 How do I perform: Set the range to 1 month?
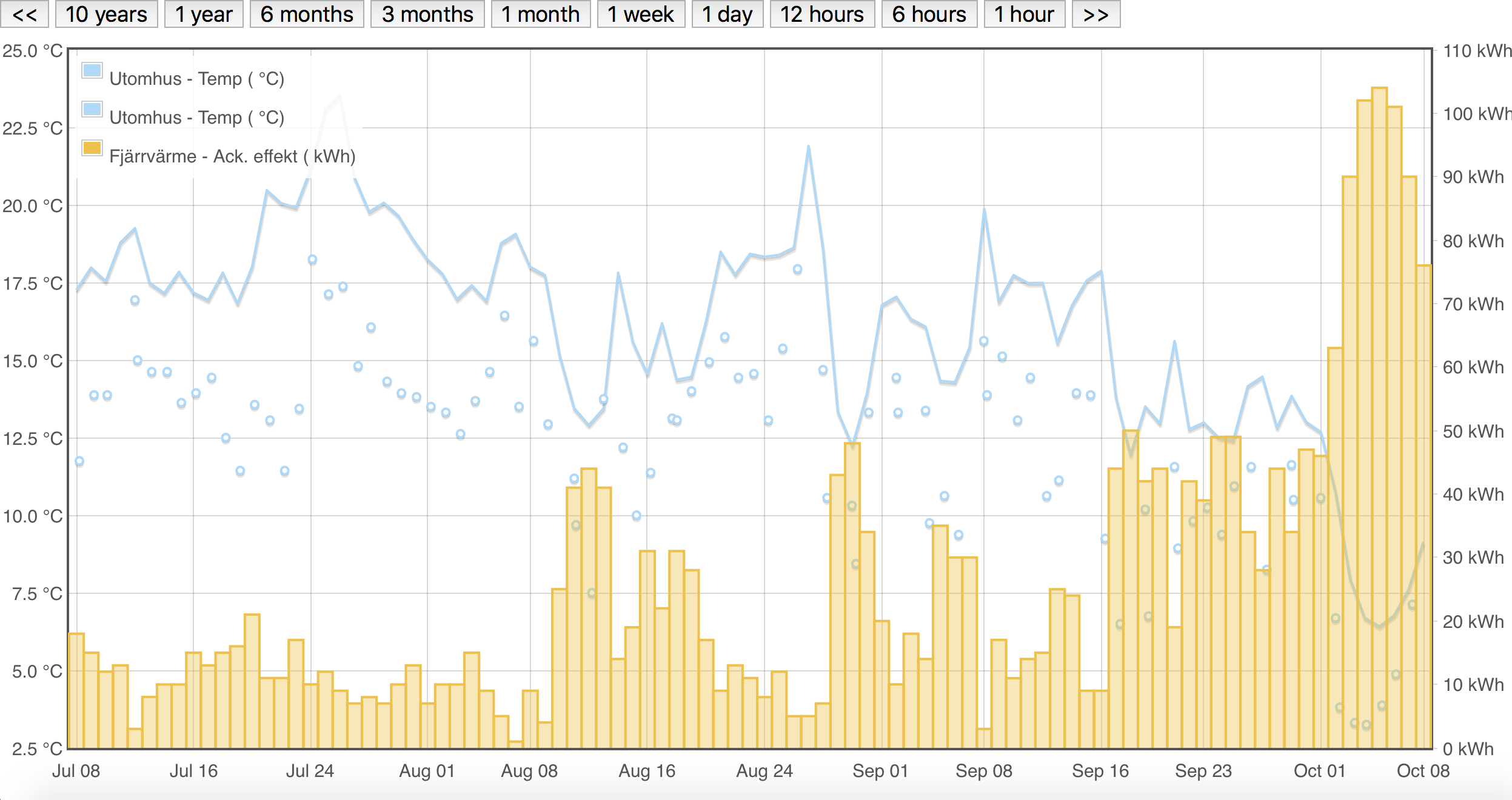click(540, 14)
